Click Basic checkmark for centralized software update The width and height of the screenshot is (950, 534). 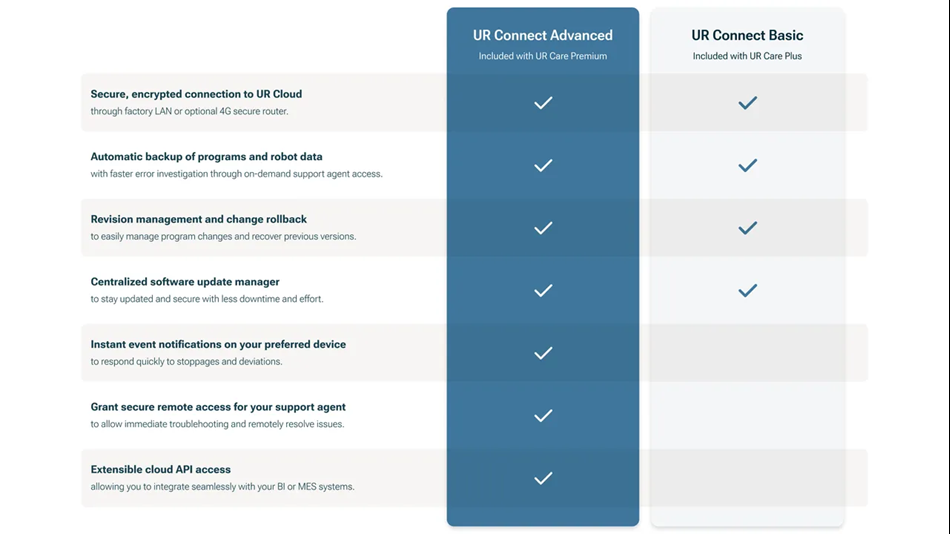click(x=747, y=290)
